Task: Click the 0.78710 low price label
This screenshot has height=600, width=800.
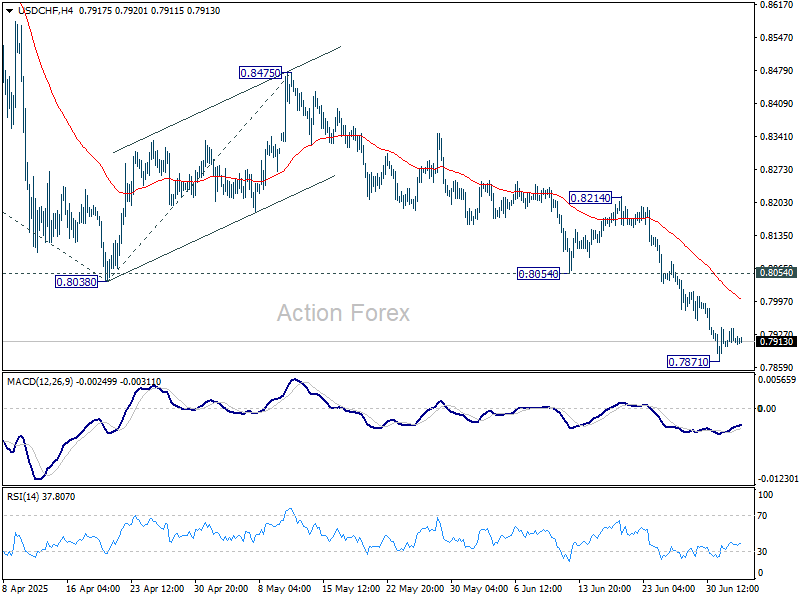Action: tap(688, 362)
